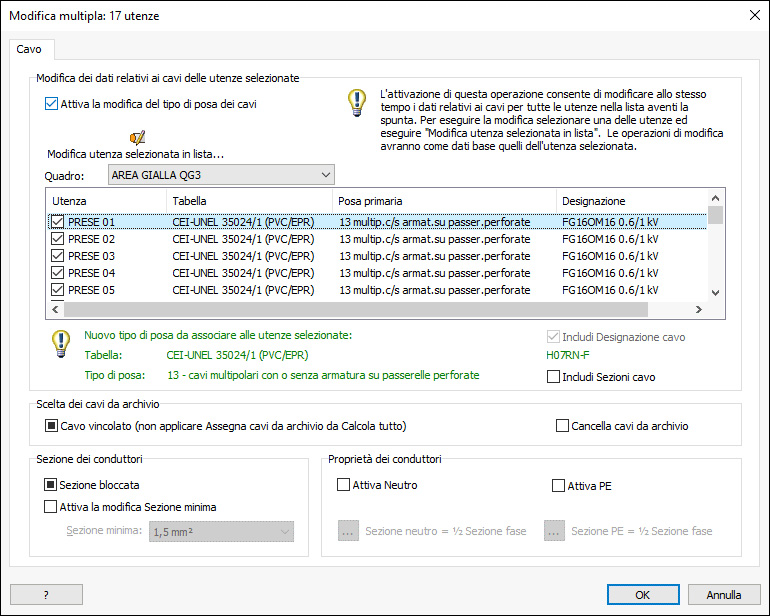Disable Attiva la modifica del tipo di posa
The height and width of the screenshot is (616, 770).
(x=51, y=104)
